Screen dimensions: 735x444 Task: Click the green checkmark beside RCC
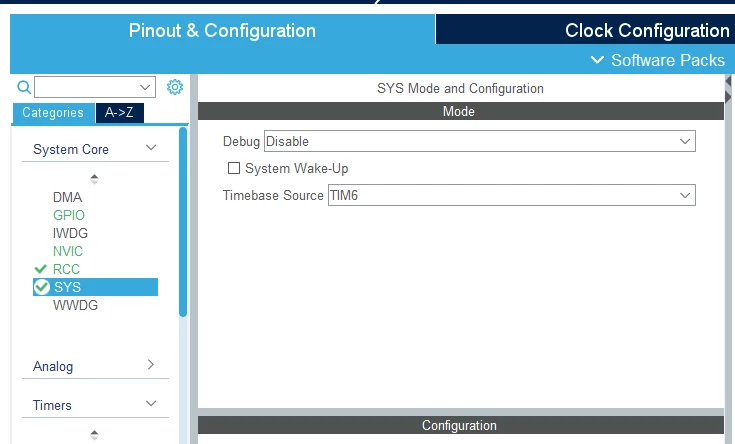click(x=41, y=269)
